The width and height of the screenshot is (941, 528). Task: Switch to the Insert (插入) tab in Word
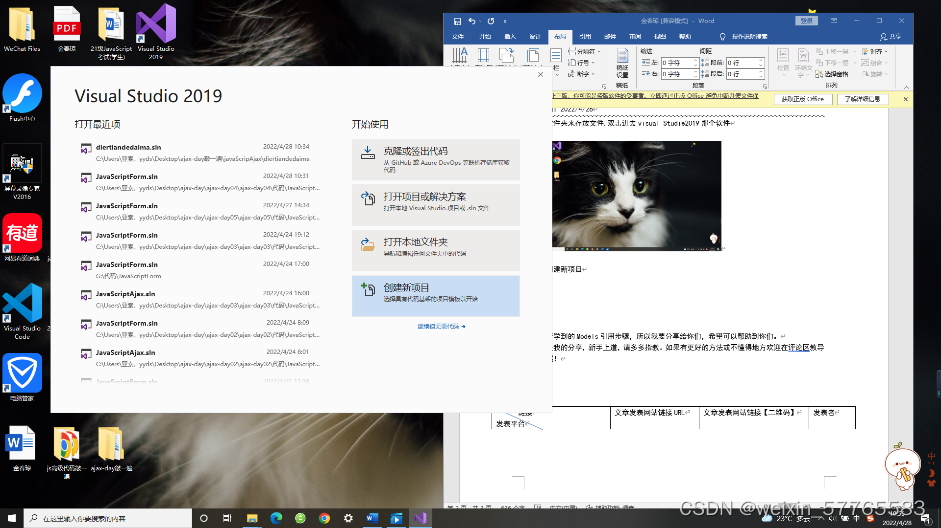510,37
